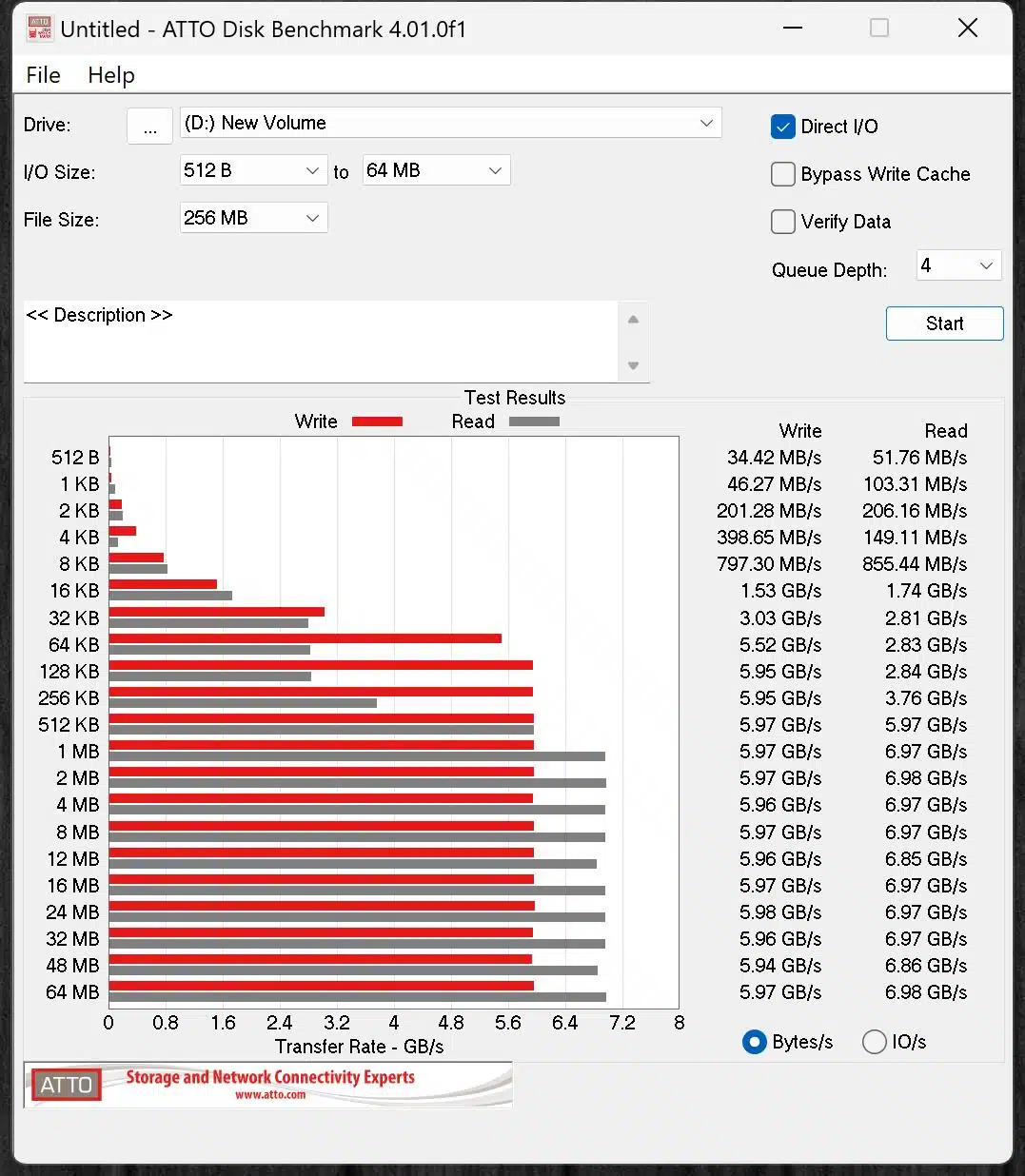Close the ATTO Disk Benchmark window

968,28
